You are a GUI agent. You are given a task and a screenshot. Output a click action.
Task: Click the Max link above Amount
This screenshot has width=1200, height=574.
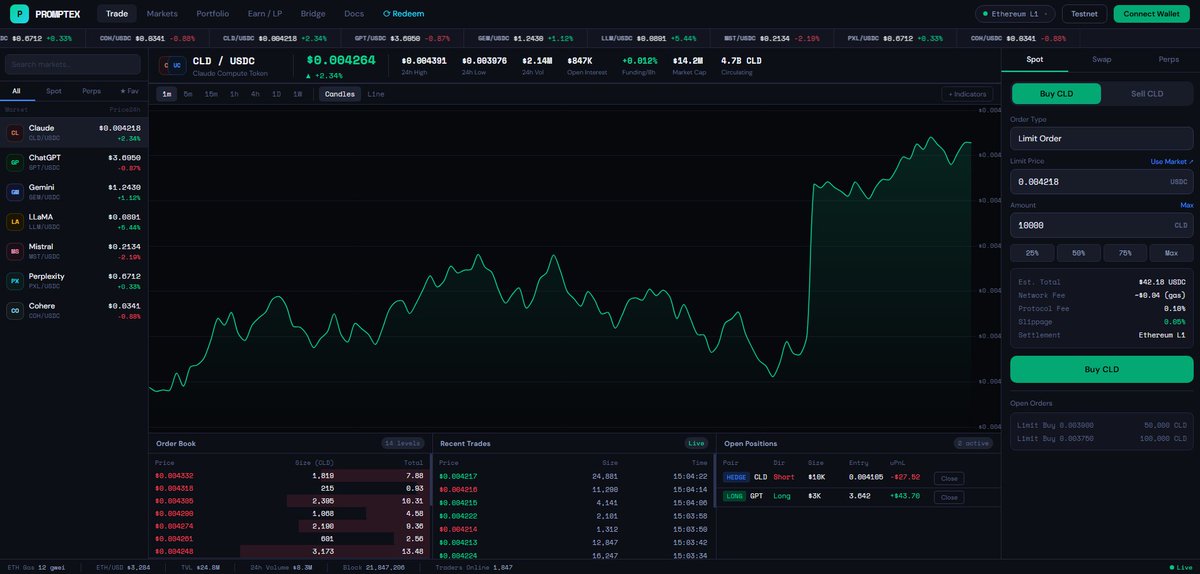coord(1187,205)
